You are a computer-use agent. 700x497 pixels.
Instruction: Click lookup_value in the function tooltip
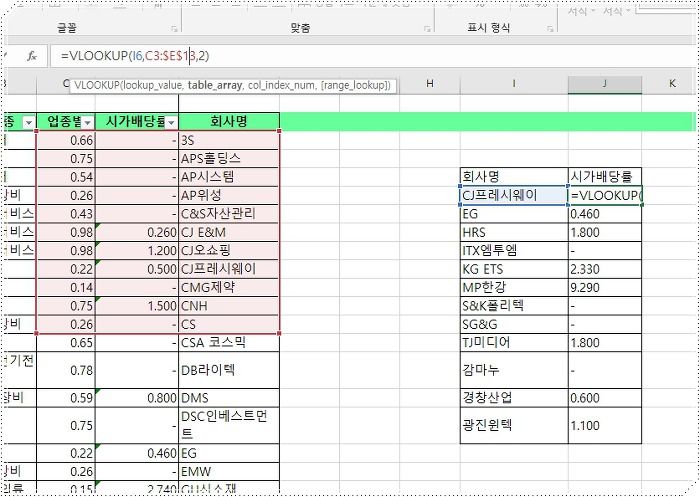(153, 85)
